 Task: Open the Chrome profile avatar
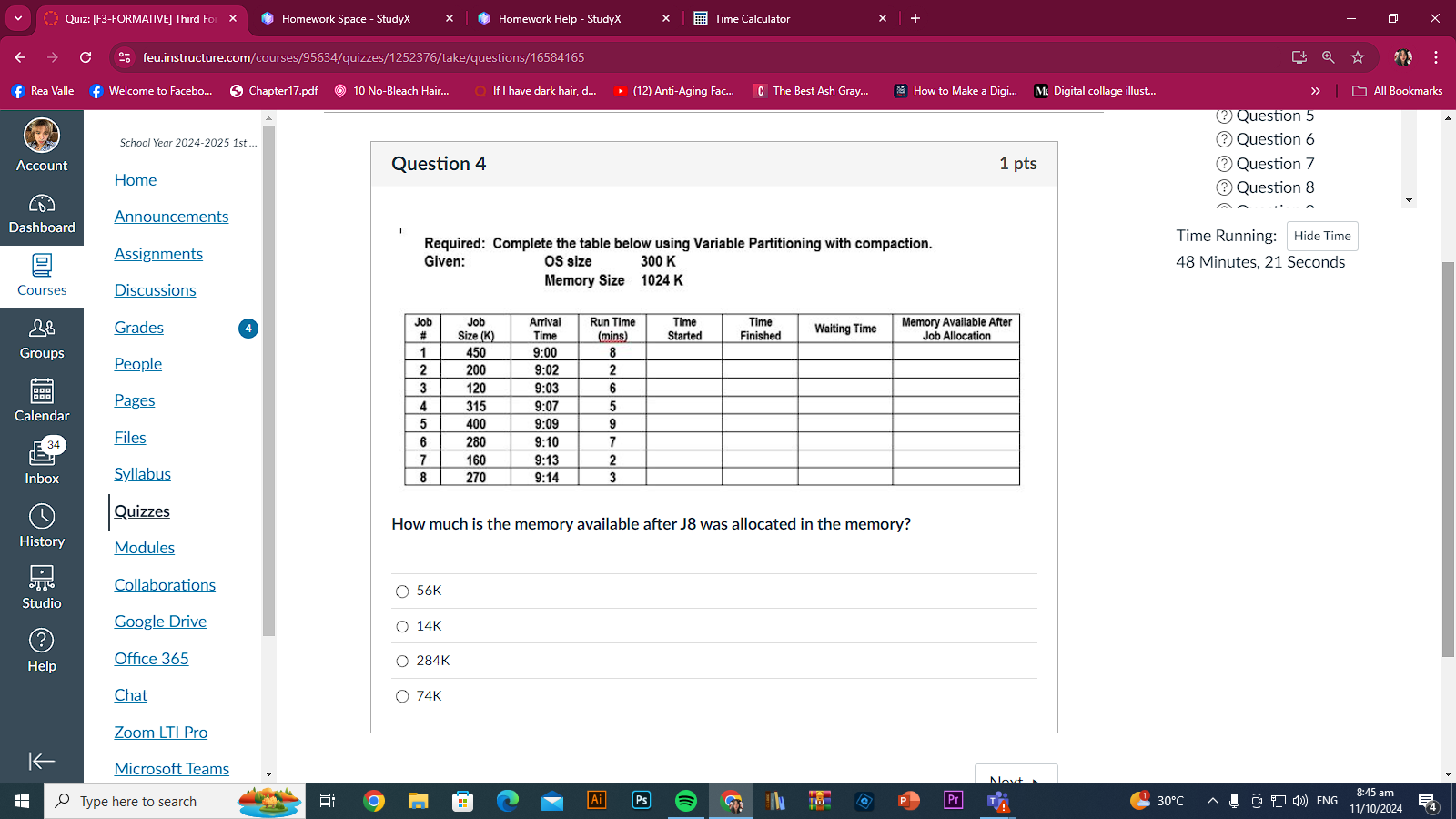[1403, 57]
